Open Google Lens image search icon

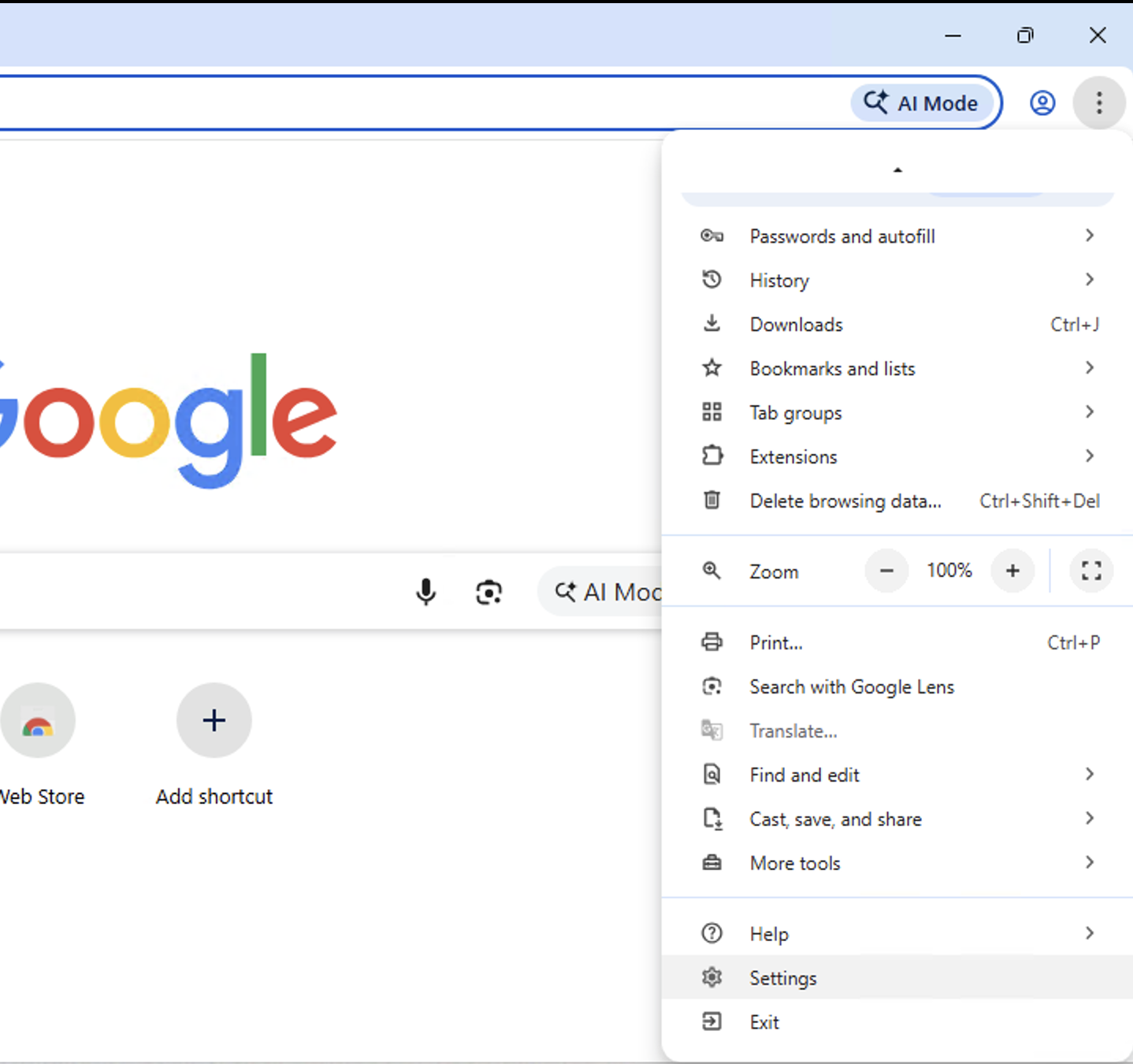point(489,592)
